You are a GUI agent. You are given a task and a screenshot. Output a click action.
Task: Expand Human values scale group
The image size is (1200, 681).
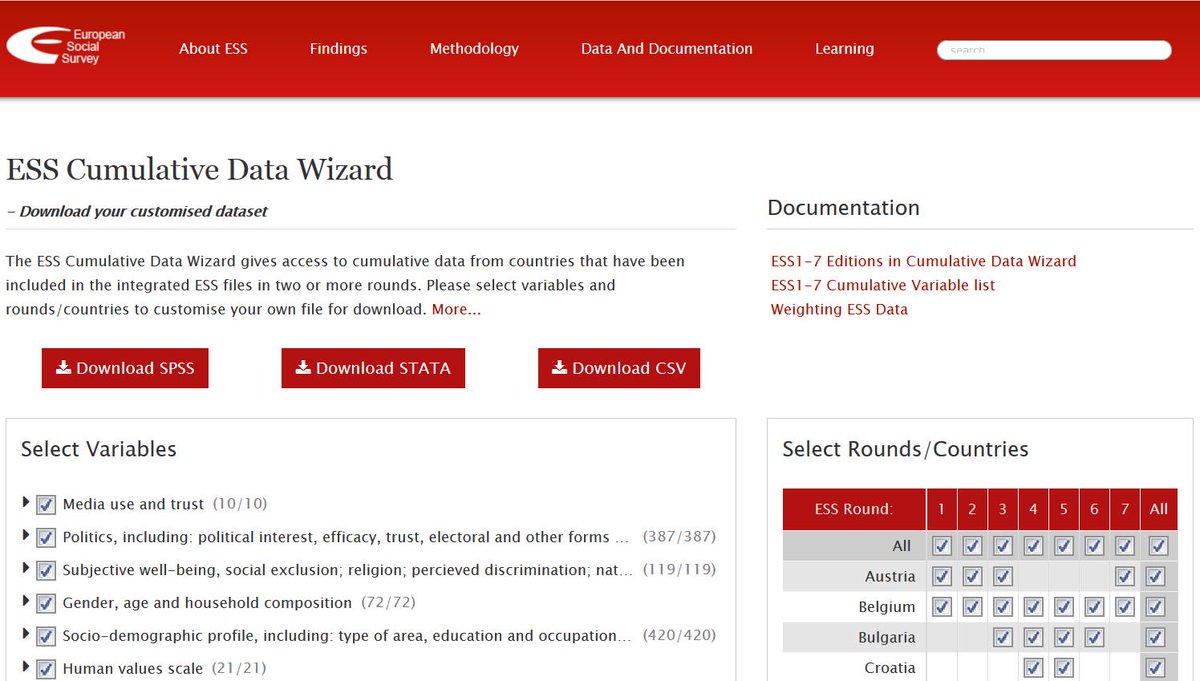click(x=26, y=667)
